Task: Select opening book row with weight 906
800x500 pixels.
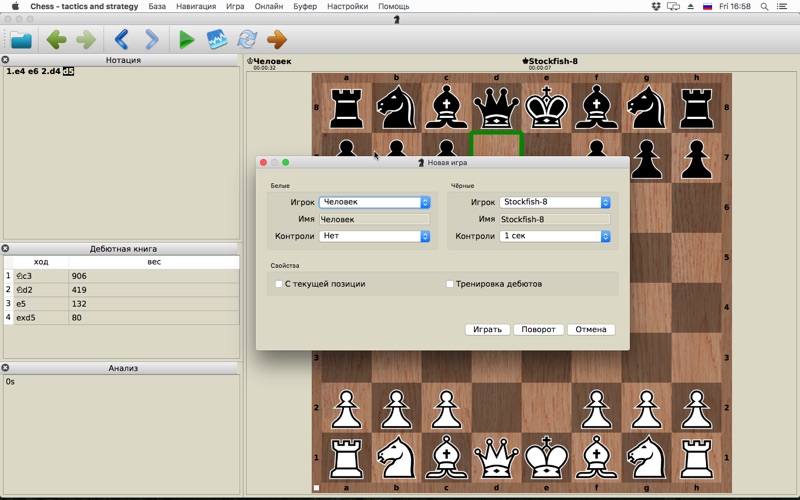Action: pyautogui.click(x=121, y=276)
